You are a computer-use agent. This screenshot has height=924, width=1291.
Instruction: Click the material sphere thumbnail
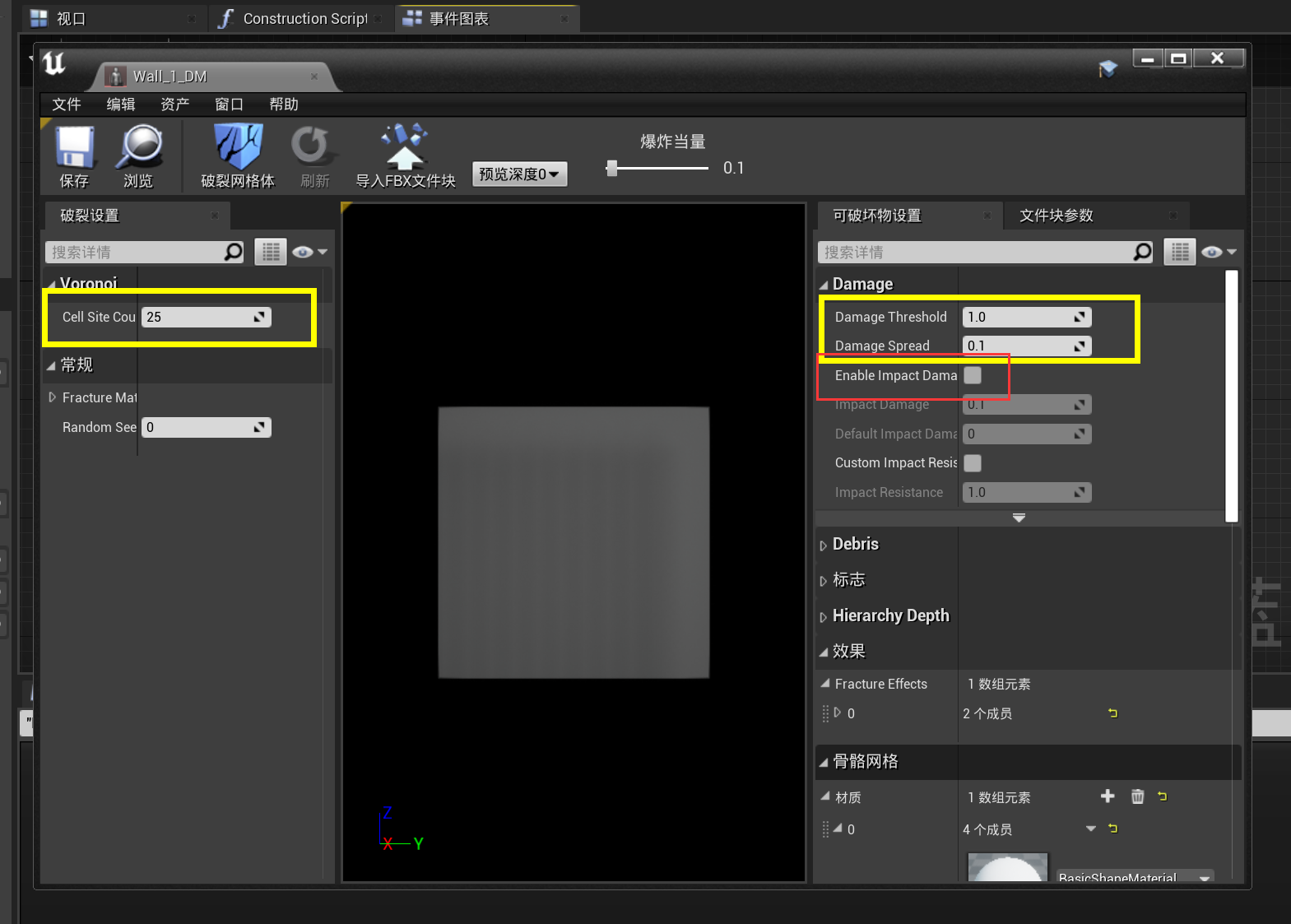click(1008, 866)
